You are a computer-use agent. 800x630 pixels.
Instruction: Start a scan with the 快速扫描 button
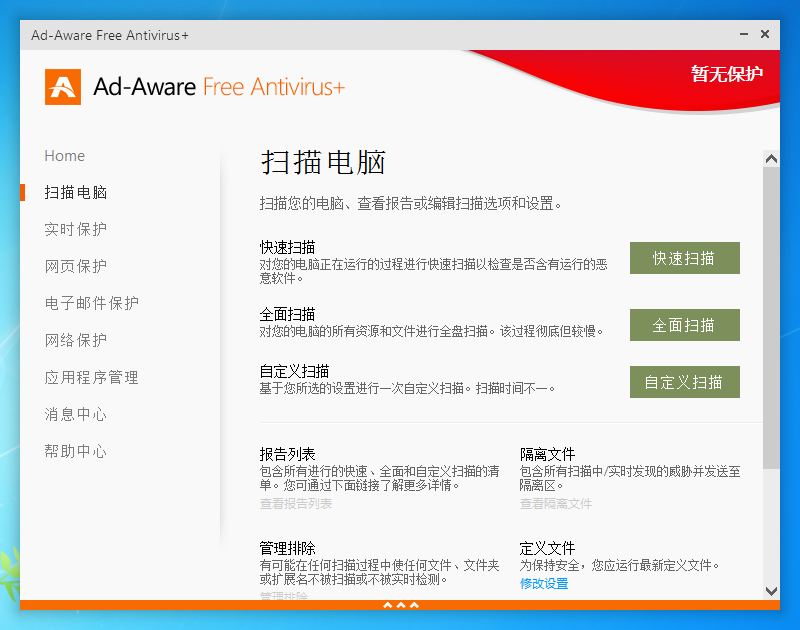[x=684, y=258]
